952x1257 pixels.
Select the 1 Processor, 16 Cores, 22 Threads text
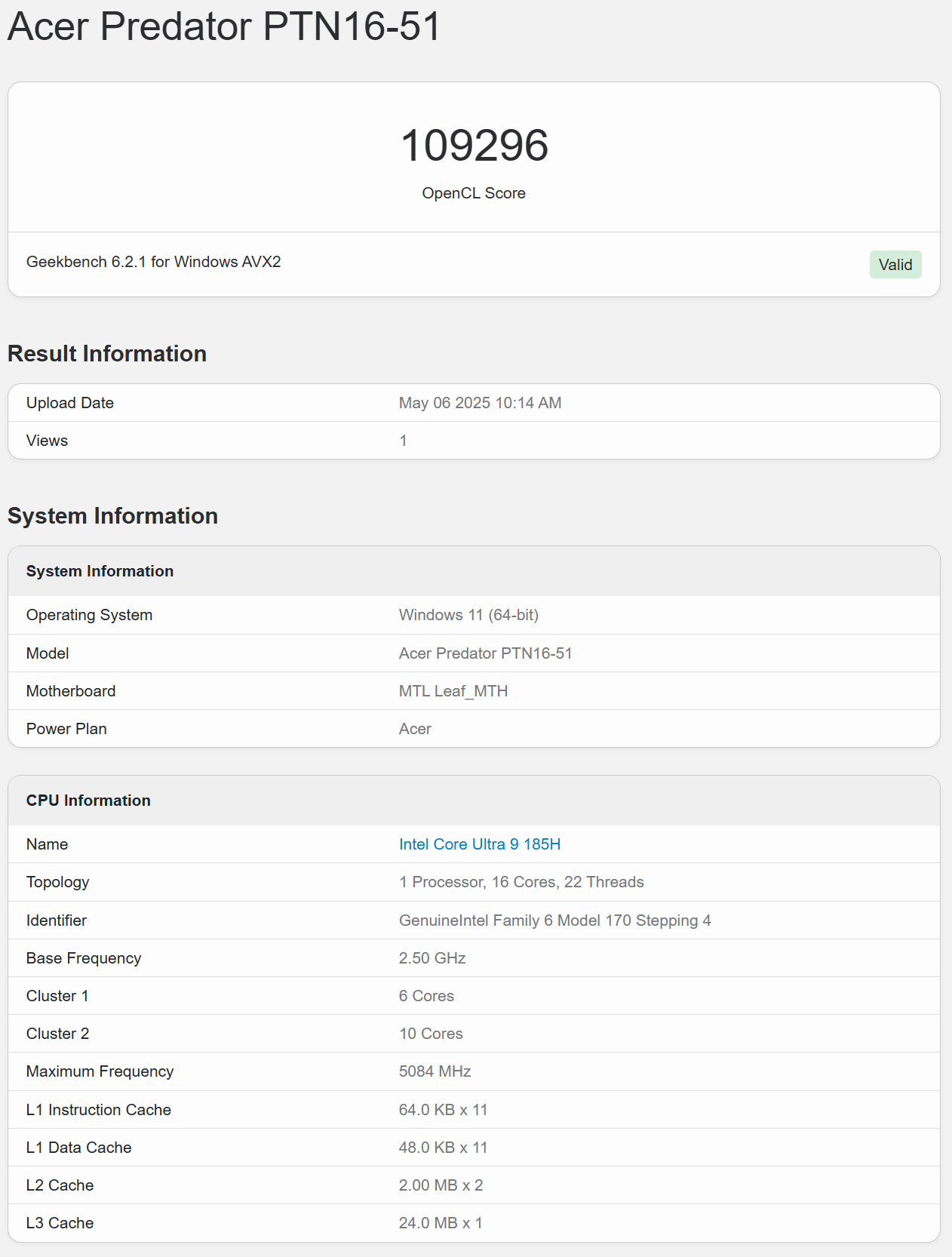click(521, 882)
